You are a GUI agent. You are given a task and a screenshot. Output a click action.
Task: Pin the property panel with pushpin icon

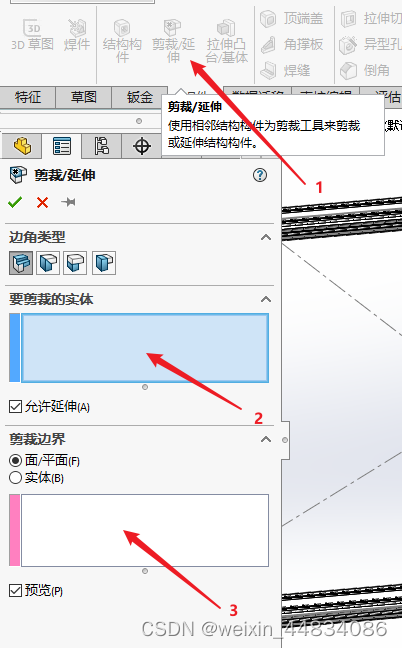tap(68, 202)
